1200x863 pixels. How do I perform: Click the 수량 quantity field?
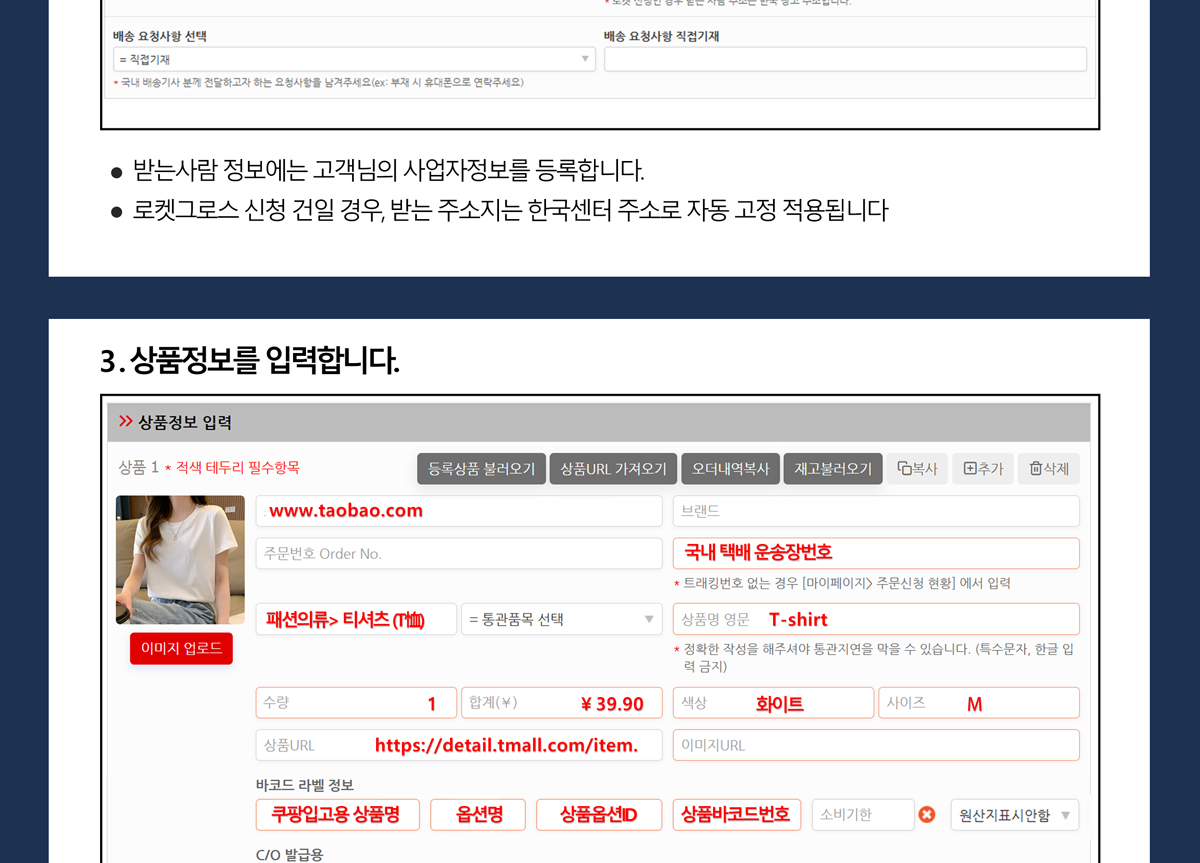coord(355,703)
